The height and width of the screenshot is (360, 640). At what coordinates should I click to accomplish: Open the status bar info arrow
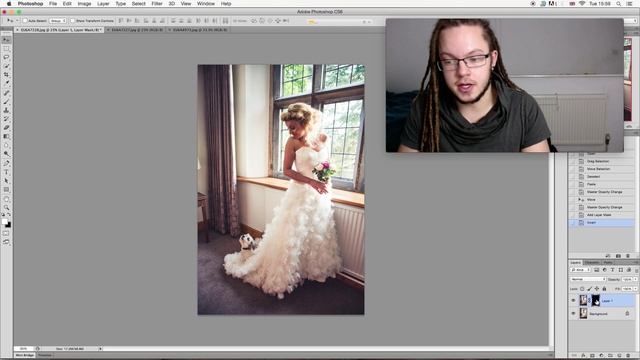100,349
